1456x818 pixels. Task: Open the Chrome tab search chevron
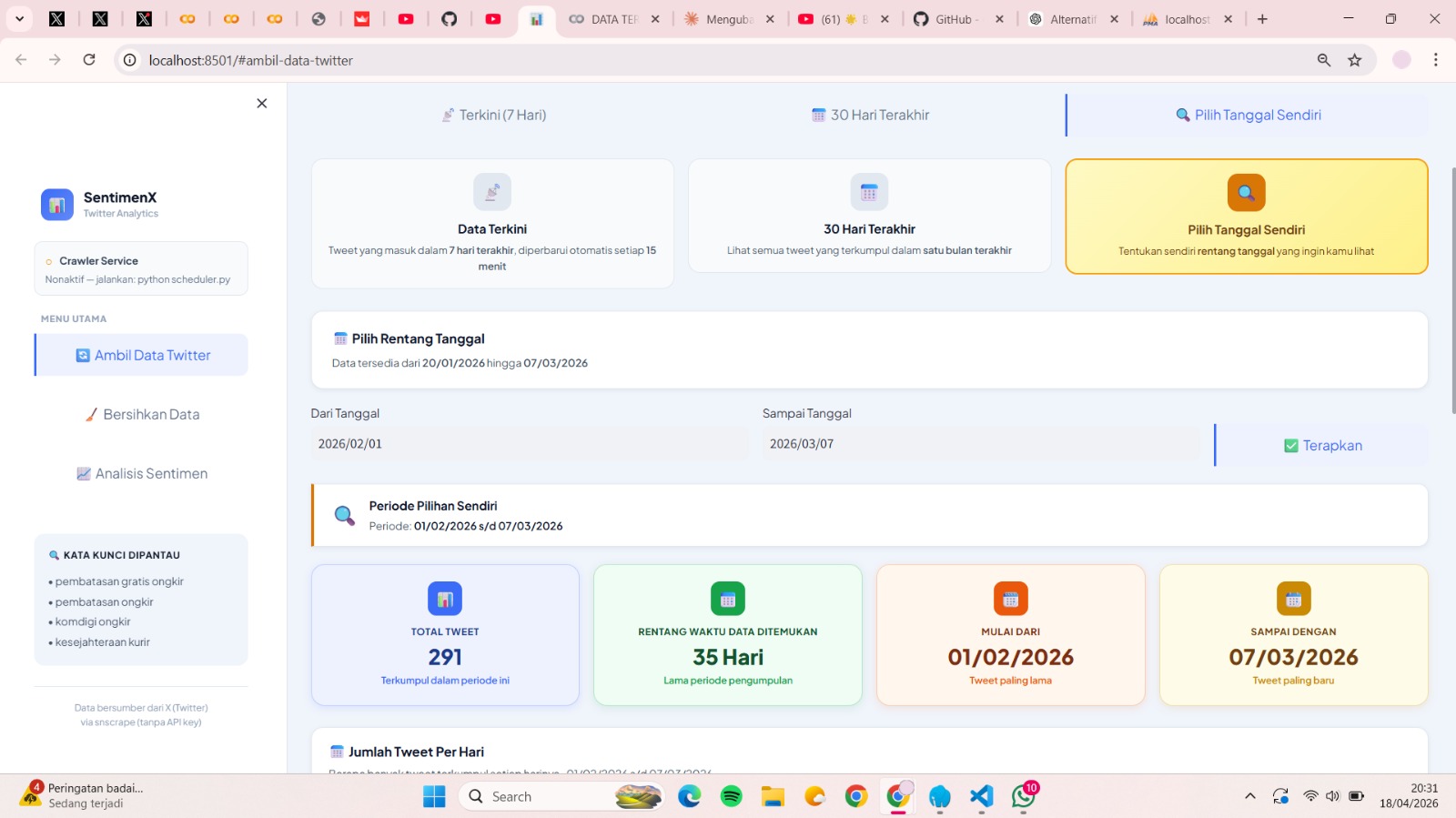point(19,18)
